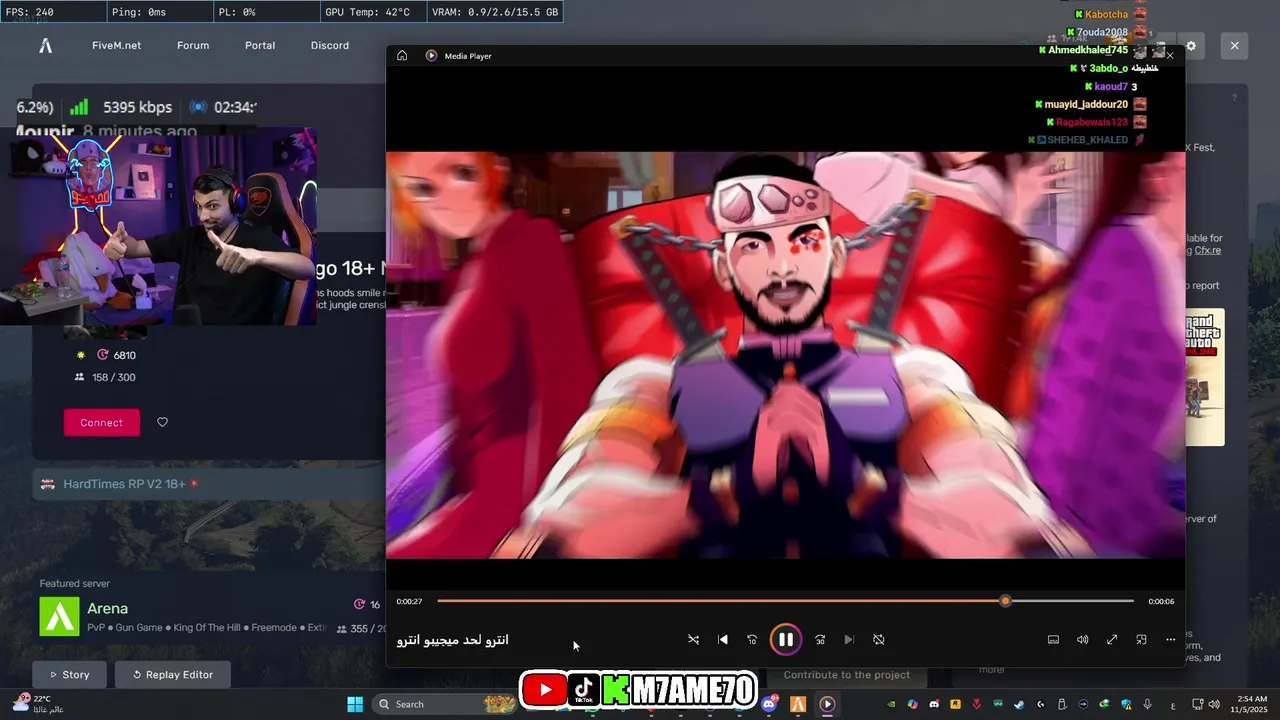Open Discord from the taskbar
Viewport: 1280px width, 720px height.
pos(769,704)
